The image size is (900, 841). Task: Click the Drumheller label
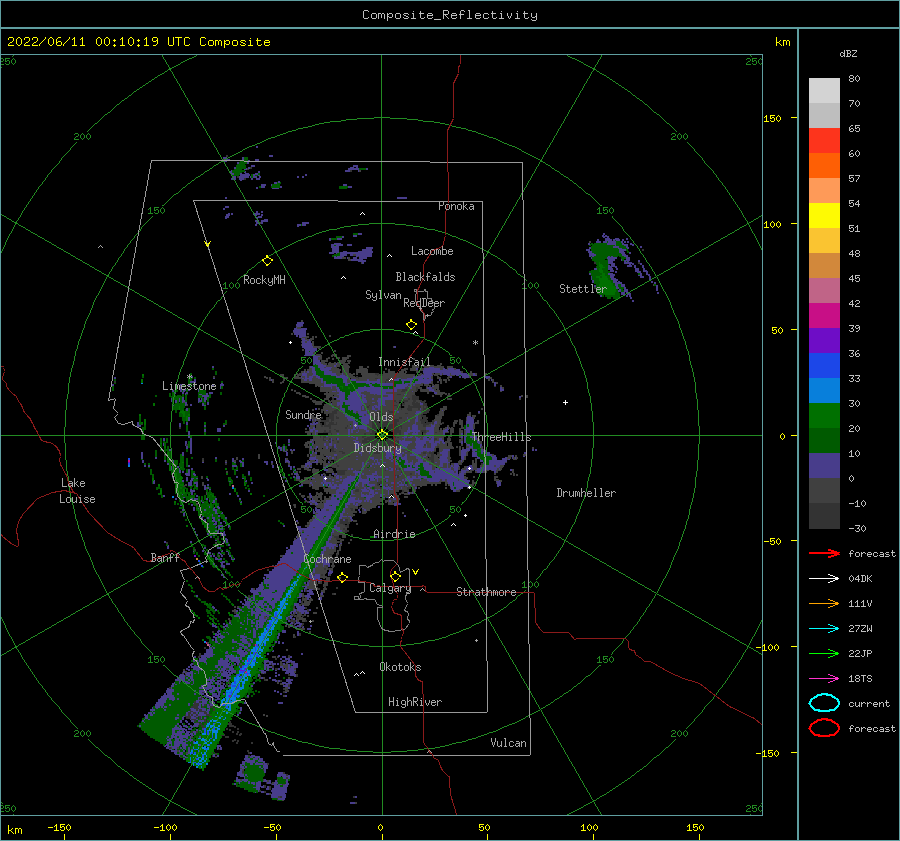click(x=586, y=493)
